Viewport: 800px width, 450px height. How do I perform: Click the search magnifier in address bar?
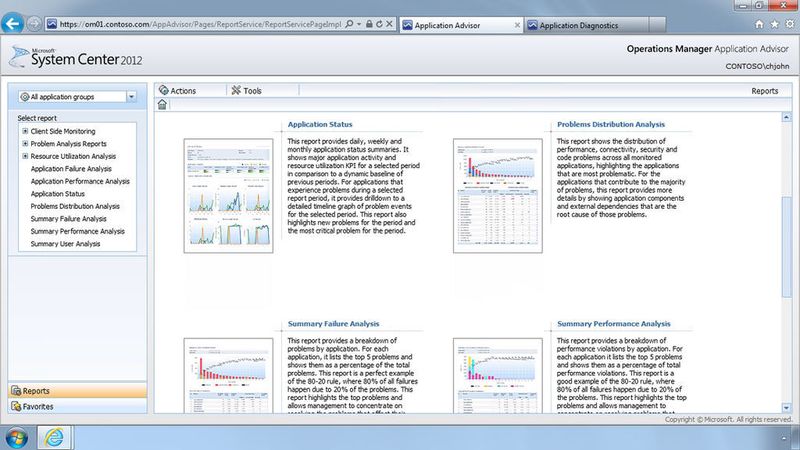click(349, 24)
